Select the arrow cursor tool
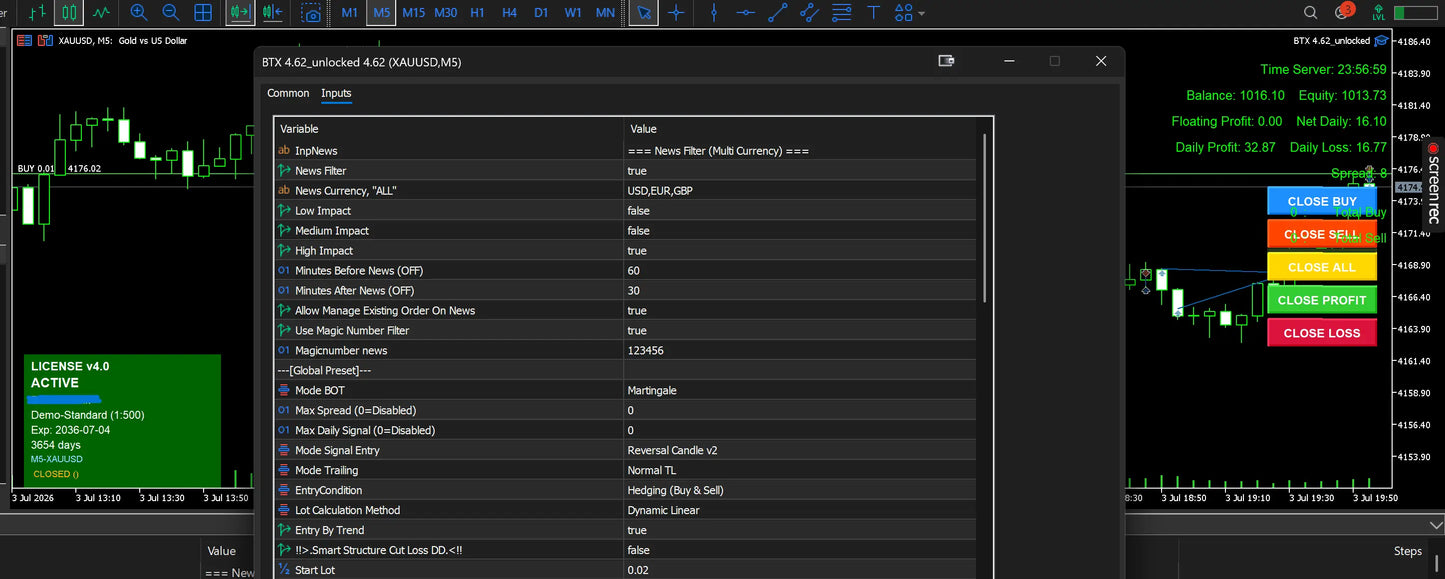Image resolution: width=1445 pixels, height=579 pixels. [x=645, y=13]
